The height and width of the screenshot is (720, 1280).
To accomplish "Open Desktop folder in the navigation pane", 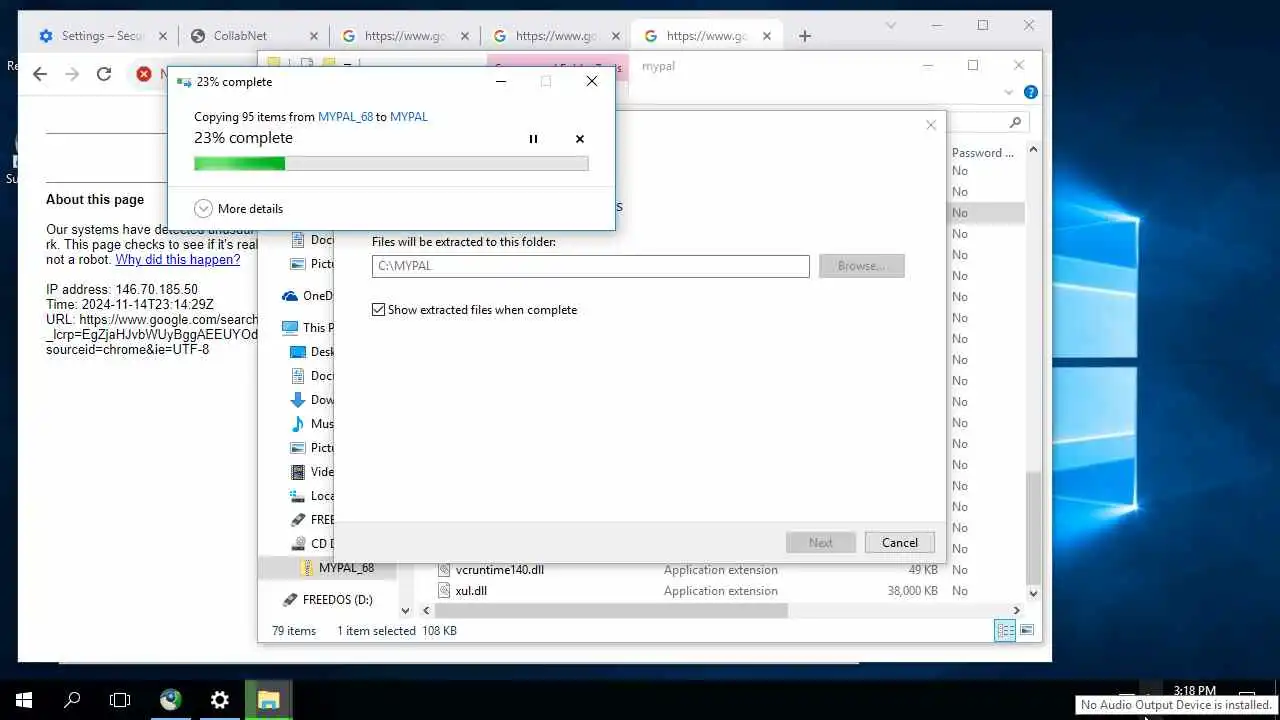I will coord(311,352).
